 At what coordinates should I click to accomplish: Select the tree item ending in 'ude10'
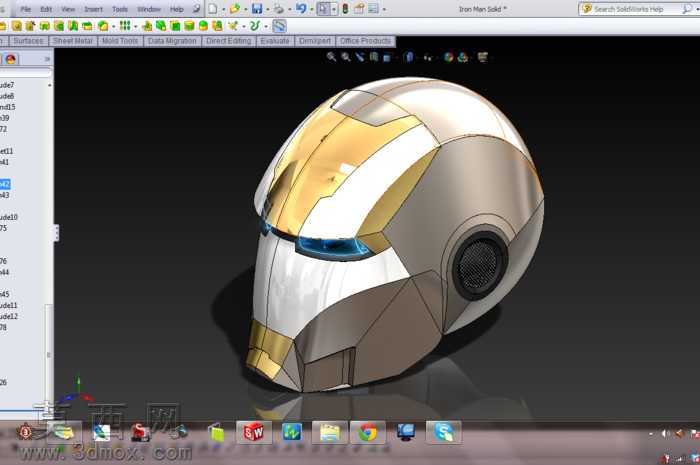(8, 217)
